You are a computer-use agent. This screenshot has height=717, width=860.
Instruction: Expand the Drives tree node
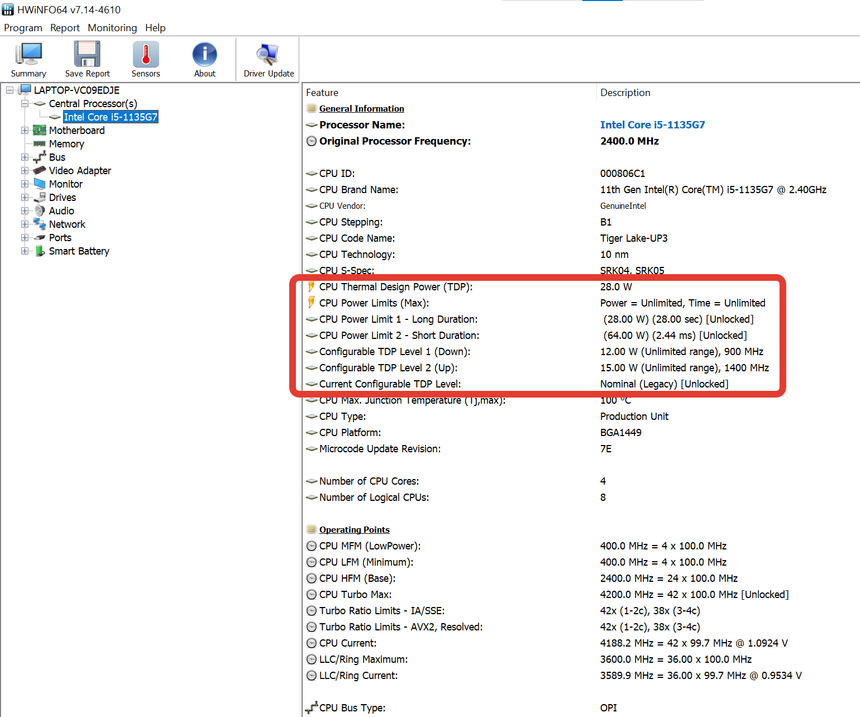[25, 198]
